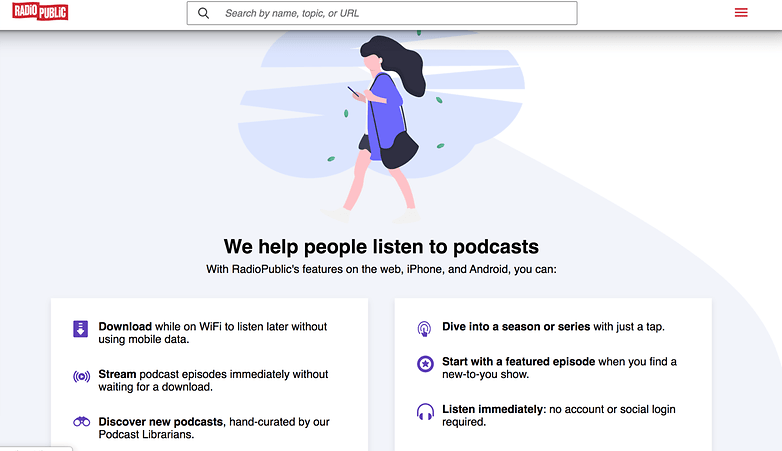Click the walking woman illustration
This screenshot has width=782, height=451.
(x=384, y=128)
